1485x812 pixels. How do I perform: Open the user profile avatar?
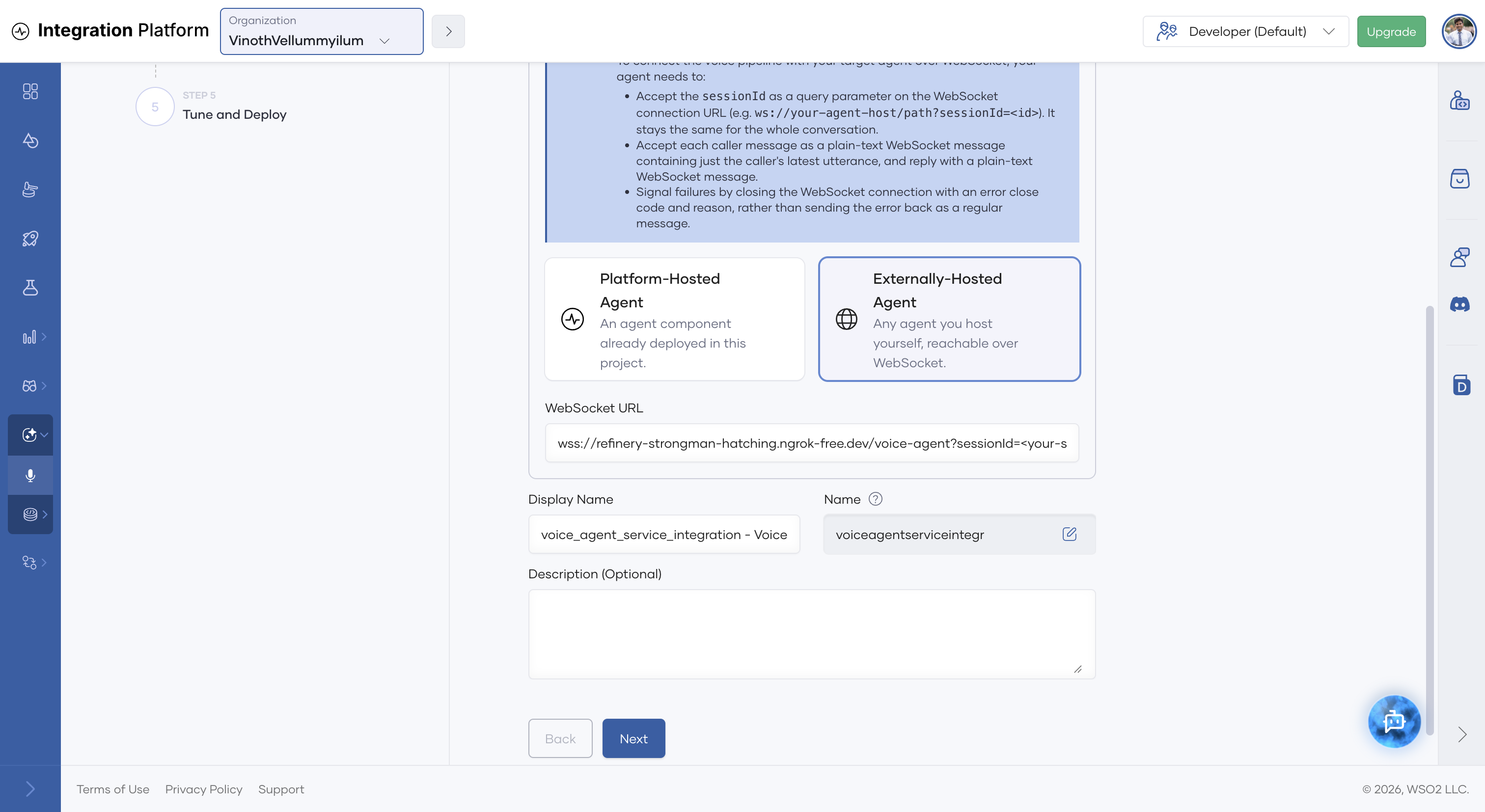[x=1459, y=31]
